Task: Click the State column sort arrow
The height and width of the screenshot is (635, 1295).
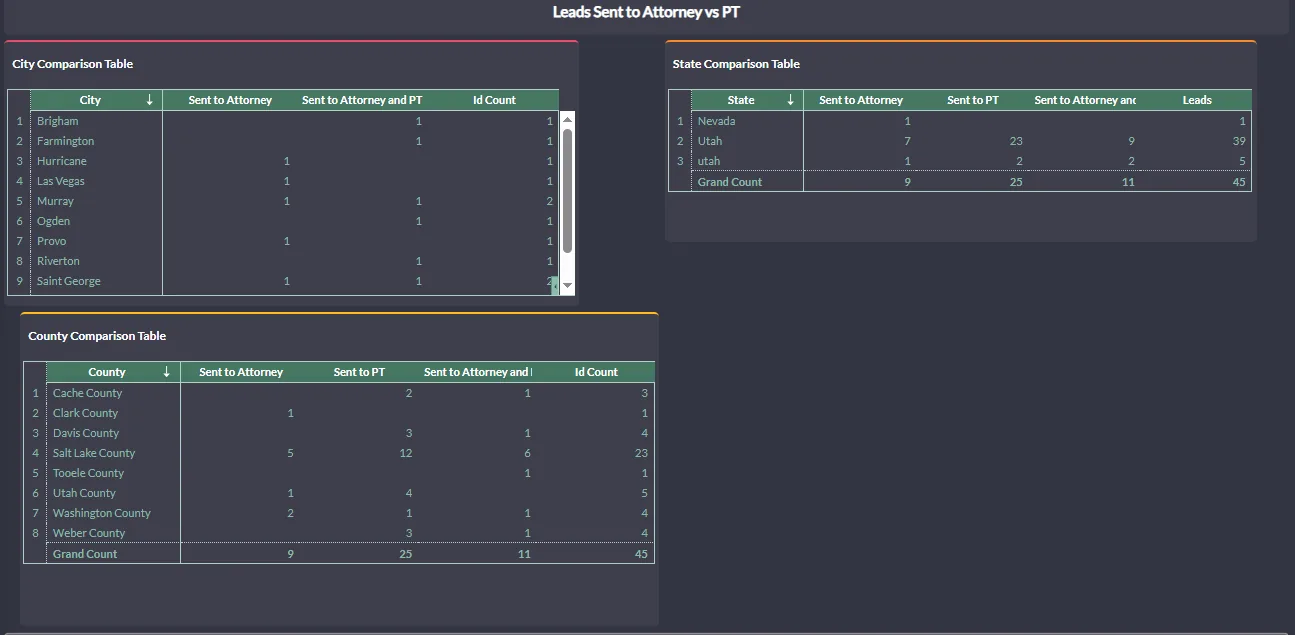Action: click(x=790, y=100)
